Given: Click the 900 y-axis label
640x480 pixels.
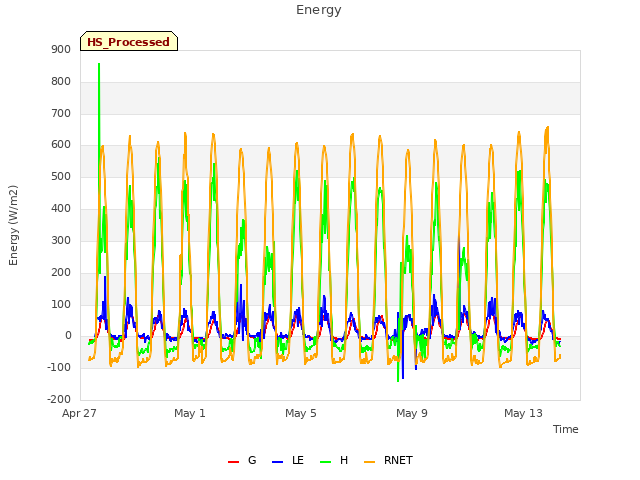Looking at the screenshot, I should pyautogui.click(x=61, y=49).
